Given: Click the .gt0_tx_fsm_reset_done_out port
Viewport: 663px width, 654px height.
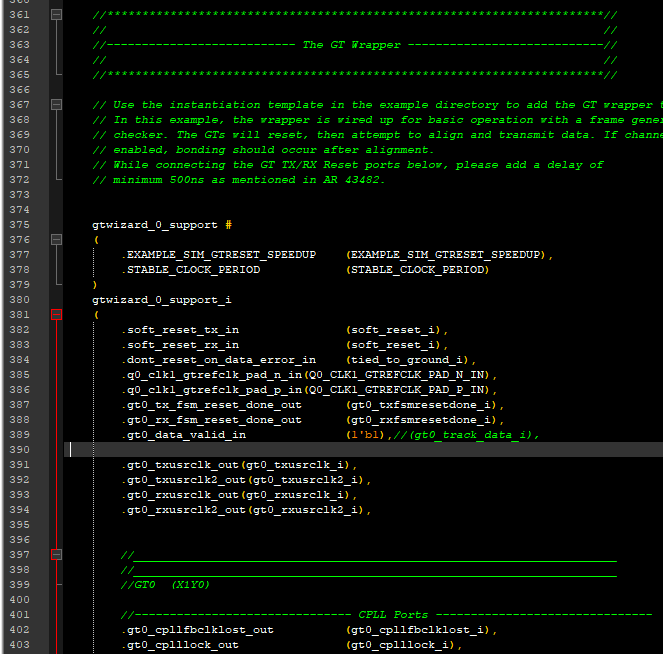Looking at the screenshot, I should 212,405.
